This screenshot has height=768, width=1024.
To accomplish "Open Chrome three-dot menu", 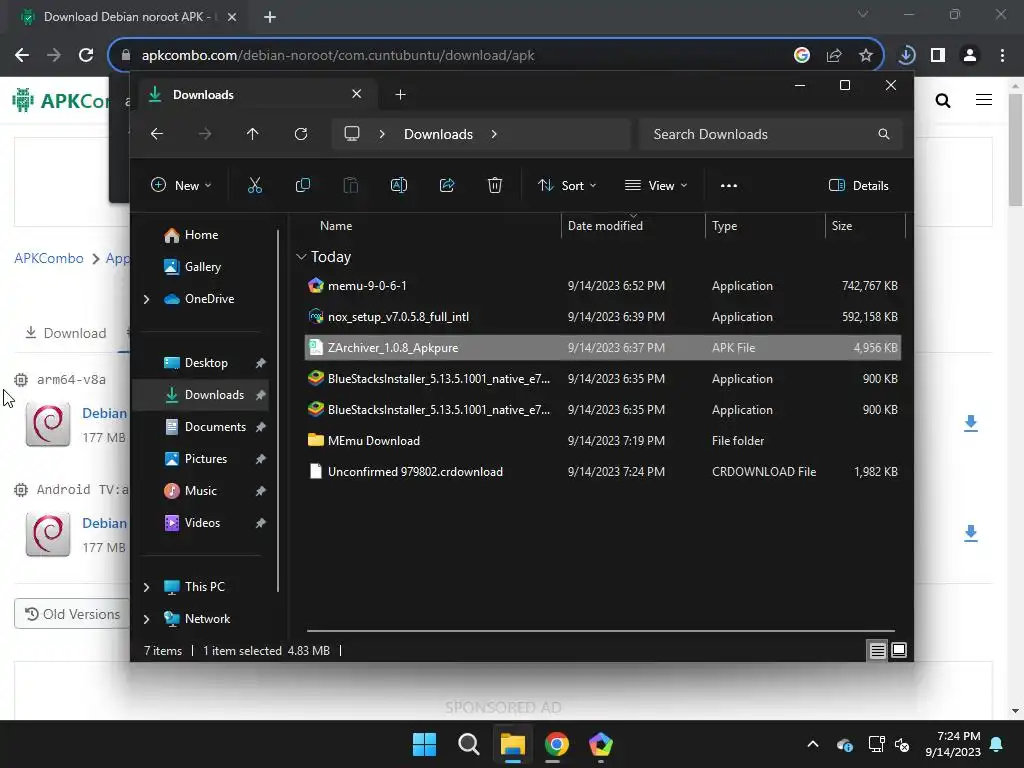I will click(x=1002, y=55).
